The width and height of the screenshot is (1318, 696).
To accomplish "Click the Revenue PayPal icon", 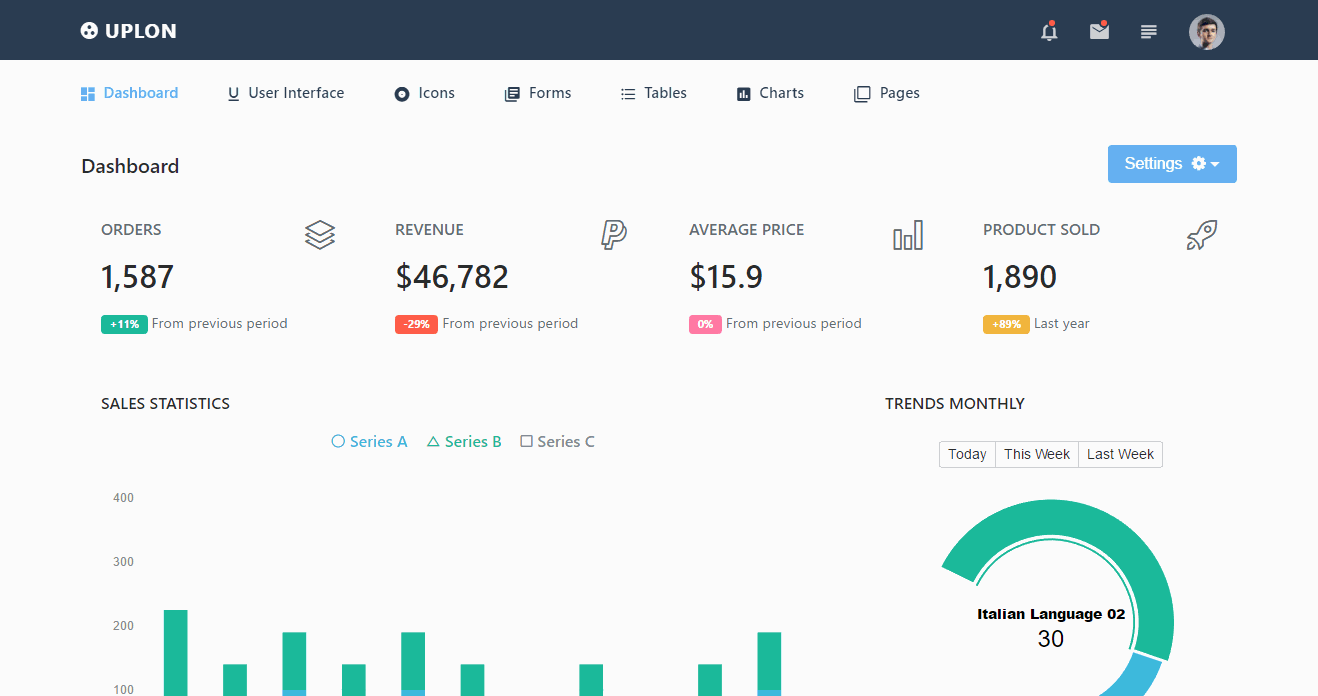I will tap(613, 235).
